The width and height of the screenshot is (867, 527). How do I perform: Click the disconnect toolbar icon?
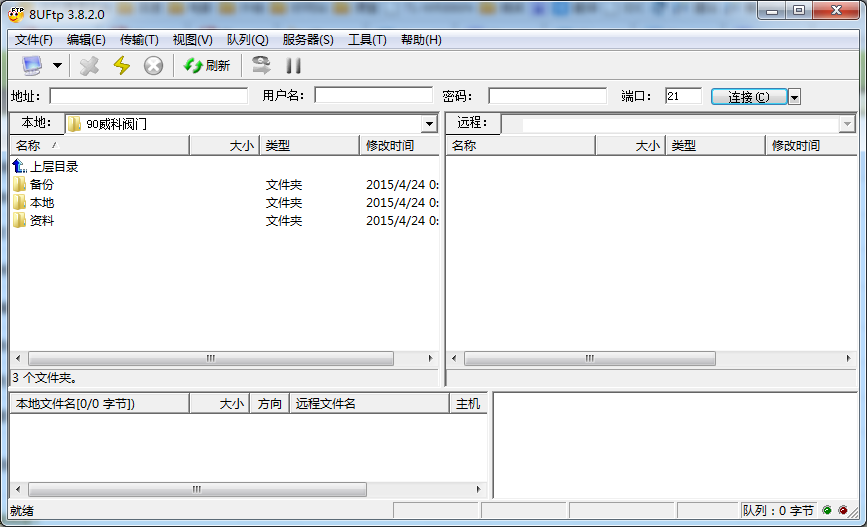tap(89, 66)
